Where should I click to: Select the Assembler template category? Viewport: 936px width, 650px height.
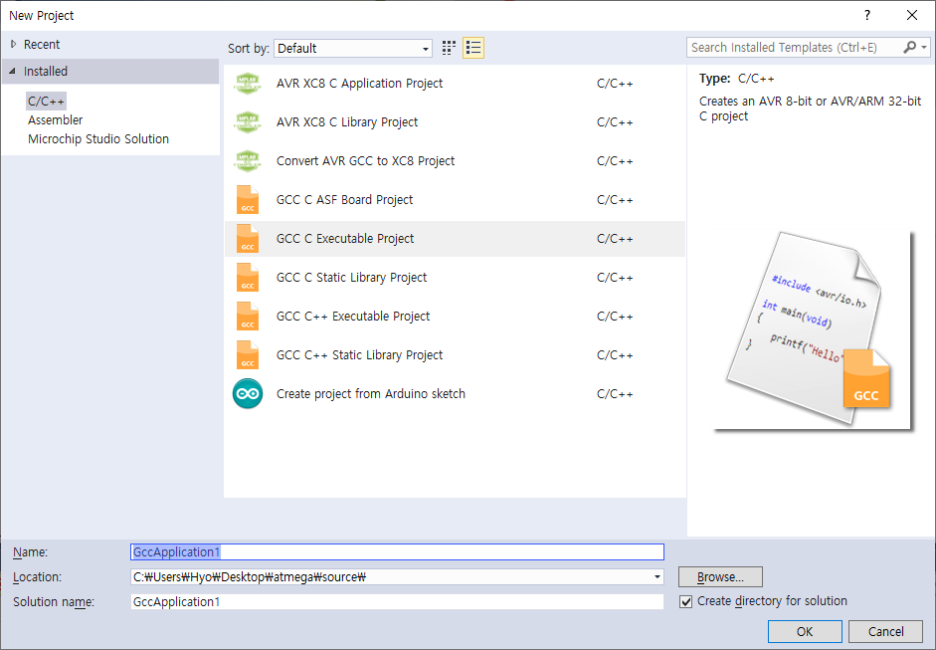[x=55, y=120]
